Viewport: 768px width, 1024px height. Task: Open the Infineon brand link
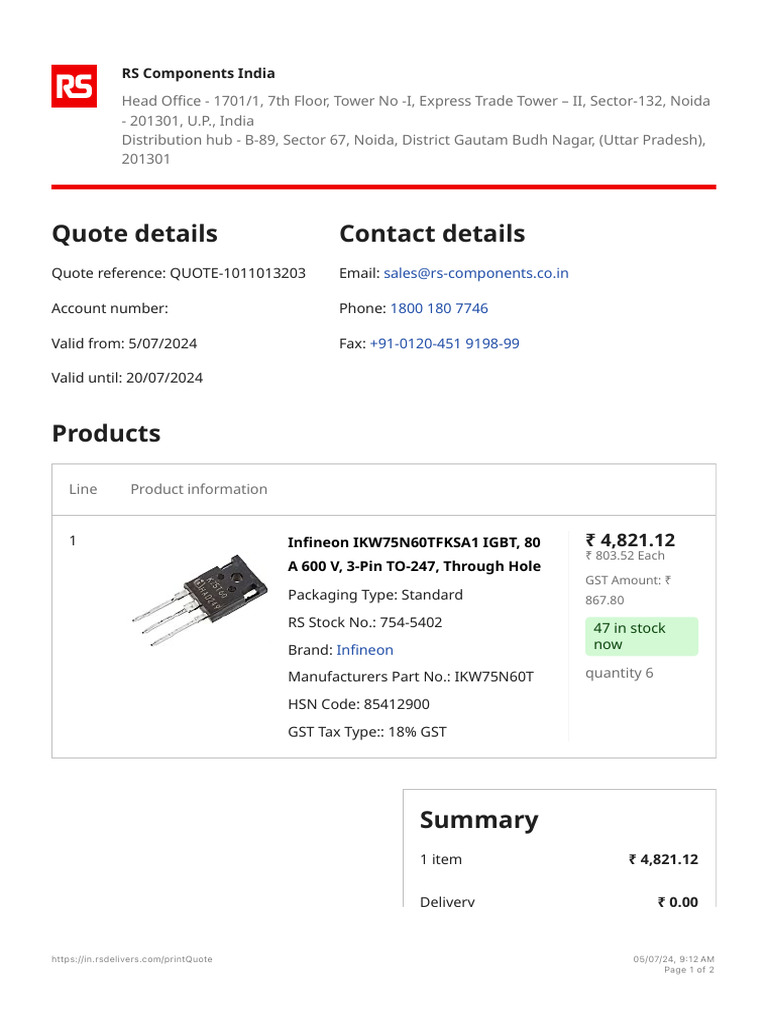[x=365, y=650]
